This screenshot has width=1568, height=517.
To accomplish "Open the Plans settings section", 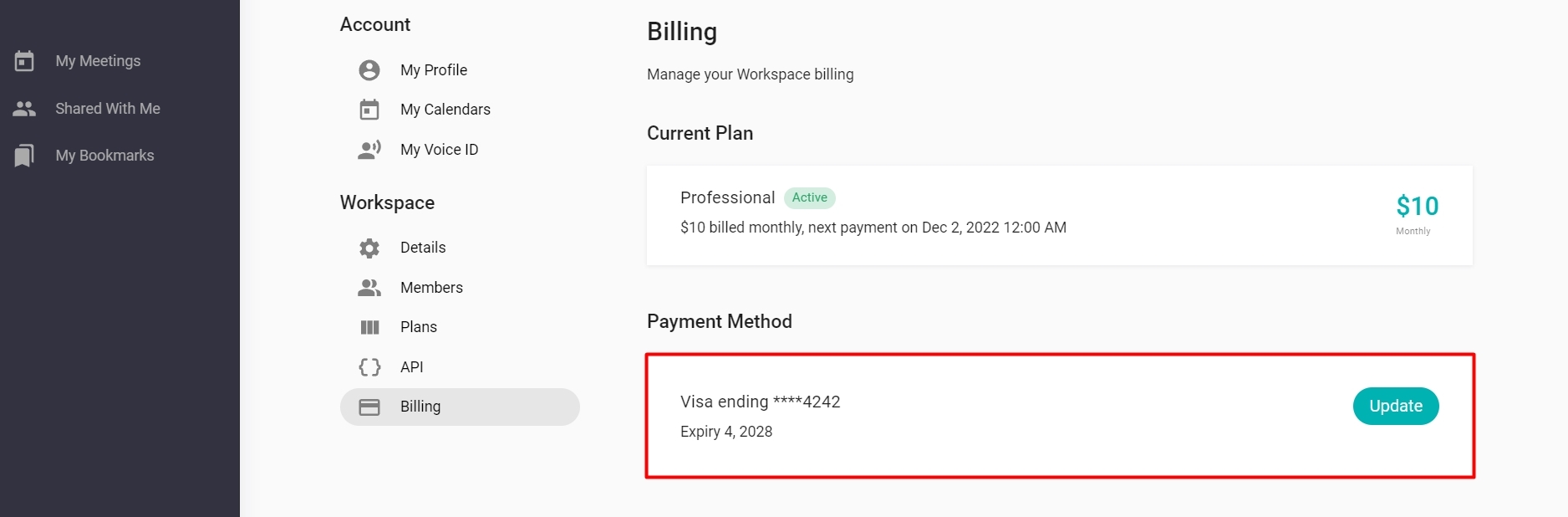I will click(x=418, y=327).
